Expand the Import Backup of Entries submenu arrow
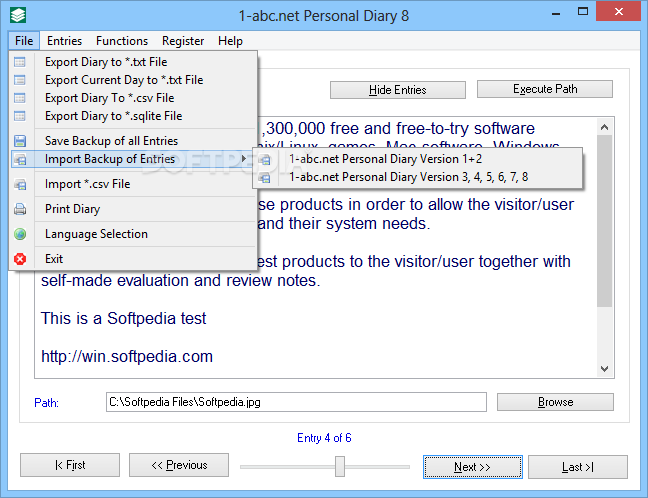 click(244, 159)
